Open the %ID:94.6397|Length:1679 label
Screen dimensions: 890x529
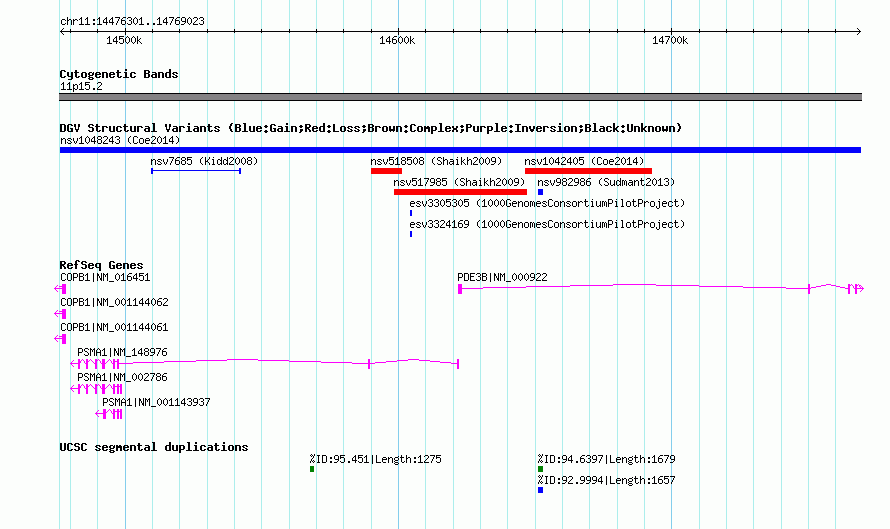(606, 459)
